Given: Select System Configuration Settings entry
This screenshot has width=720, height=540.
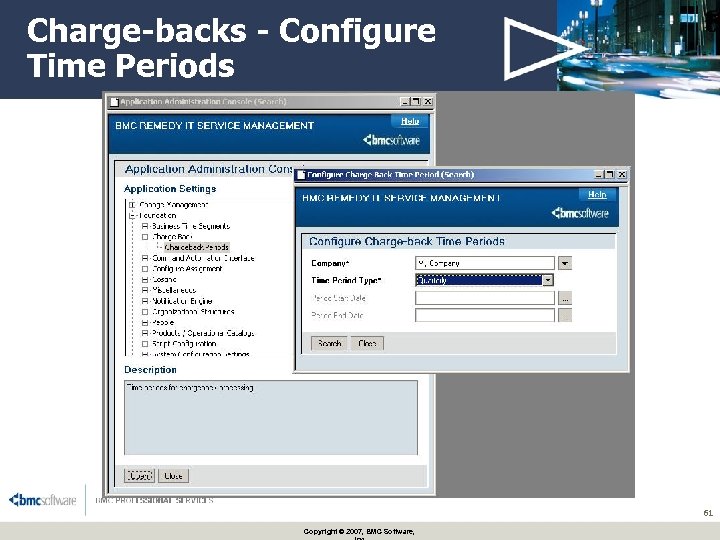Looking at the screenshot, I should pos(201,354).
